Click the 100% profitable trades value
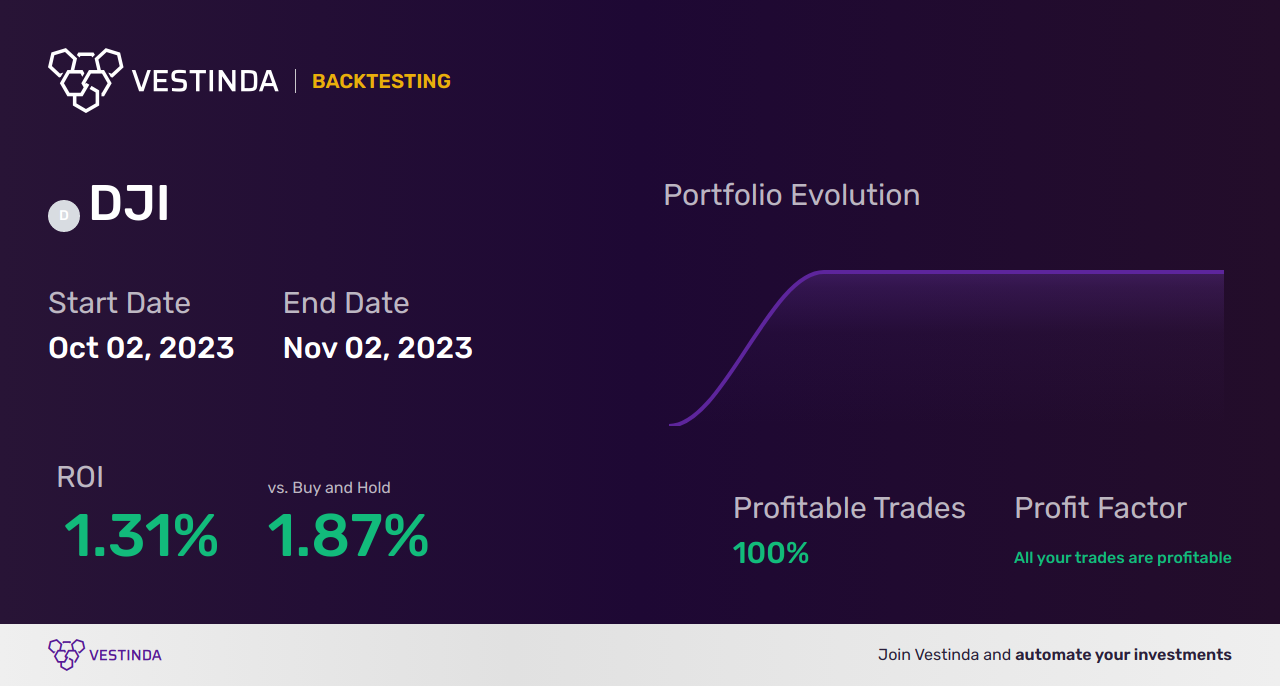 tap(771, 553)
